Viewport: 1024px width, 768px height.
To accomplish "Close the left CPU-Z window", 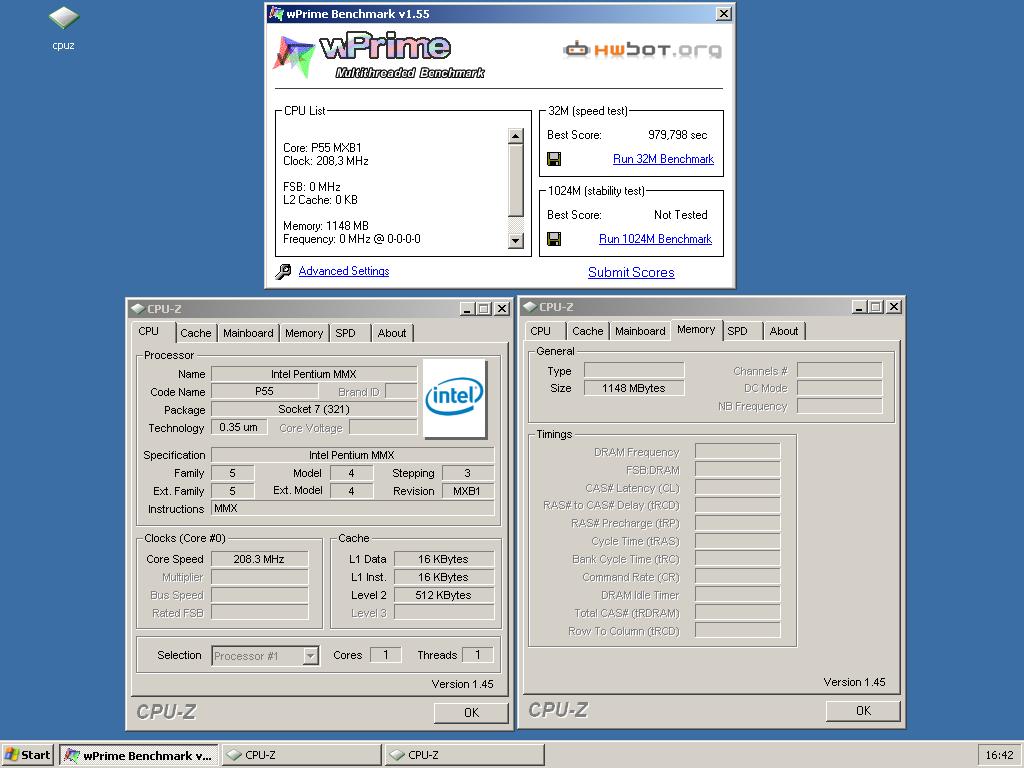I will 502,309.
